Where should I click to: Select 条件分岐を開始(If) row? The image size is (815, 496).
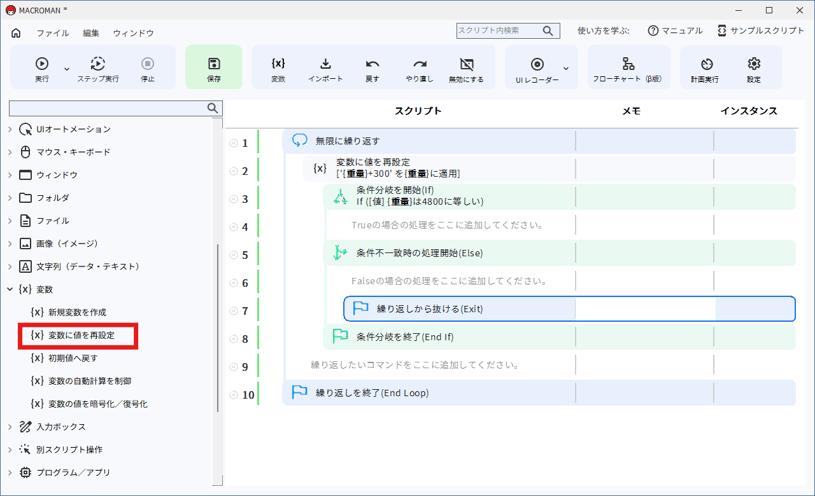coord(559,196)
